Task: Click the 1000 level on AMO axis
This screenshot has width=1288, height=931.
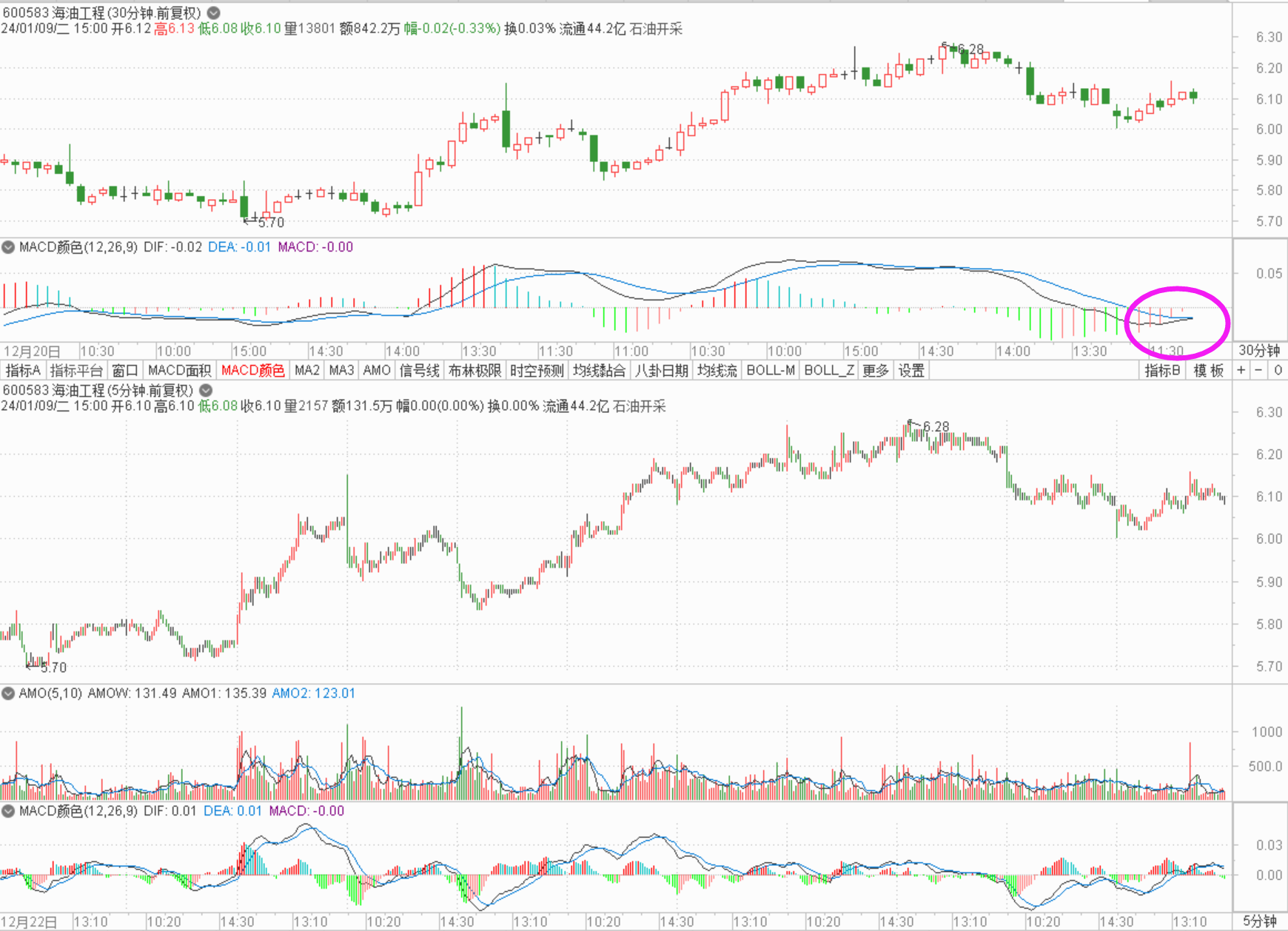Action: click(x=1267, y=732)
